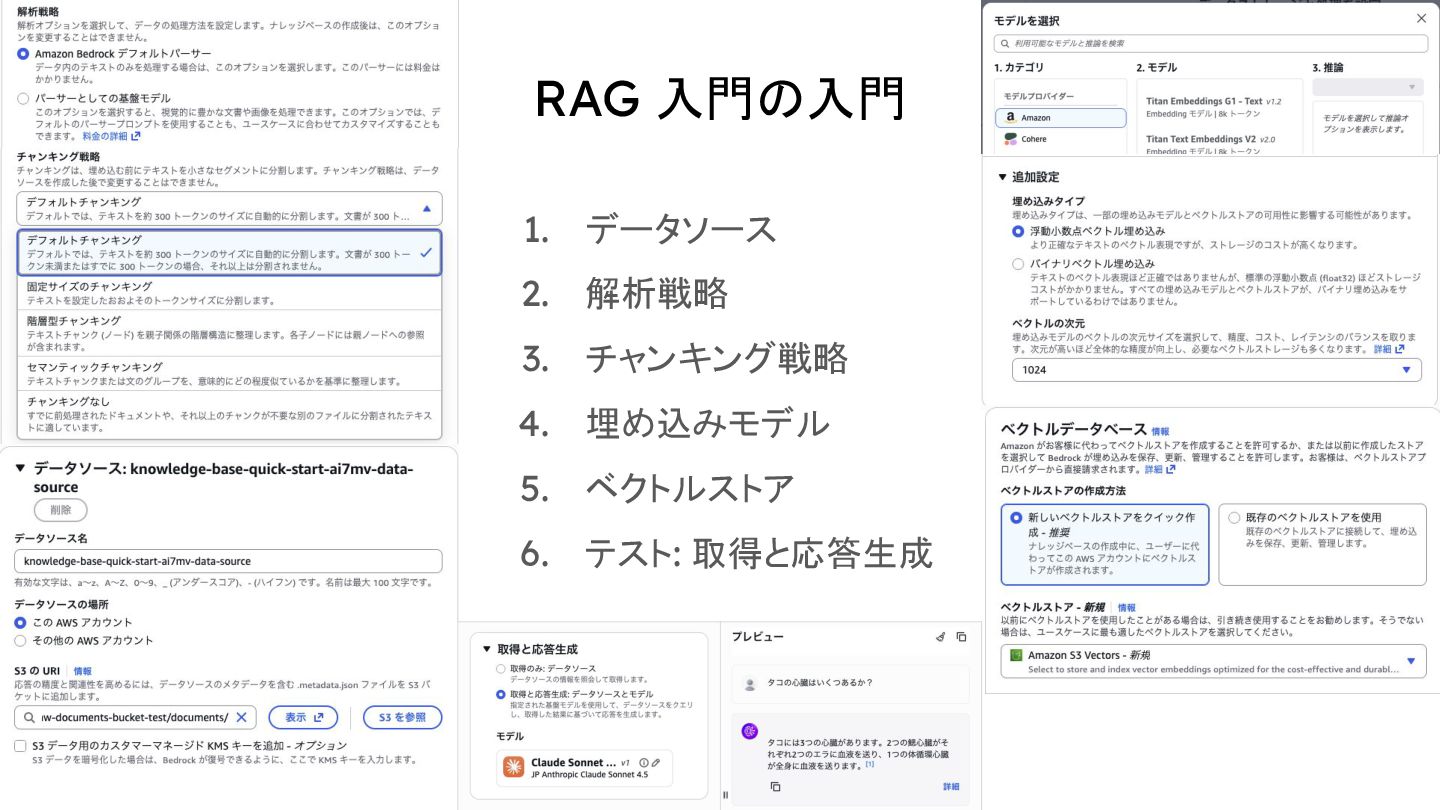Click the search icon in the model search box

1004,43
